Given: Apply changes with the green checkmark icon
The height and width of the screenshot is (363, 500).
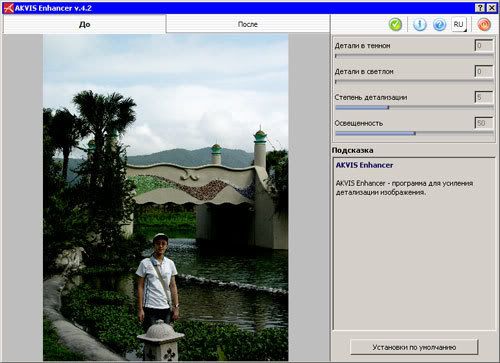Looking at the screenshot, I should 395,24.
